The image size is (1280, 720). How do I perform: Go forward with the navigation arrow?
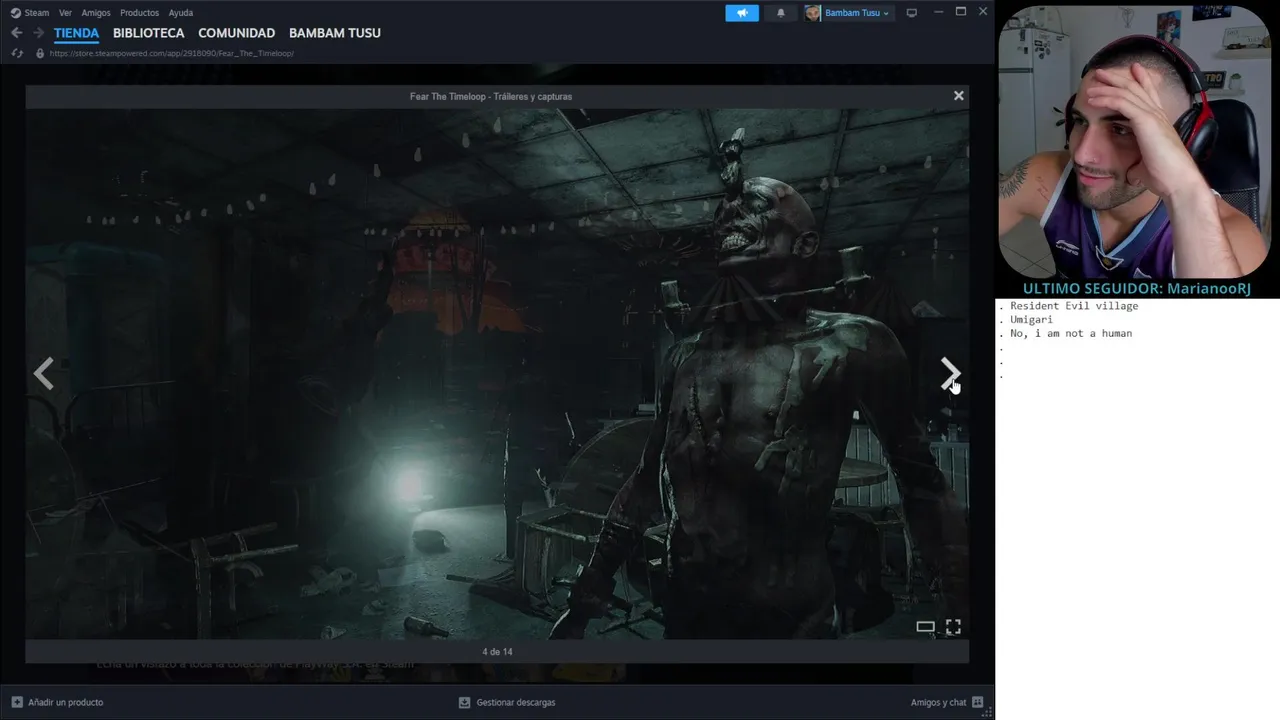click(x=38, y=33)
